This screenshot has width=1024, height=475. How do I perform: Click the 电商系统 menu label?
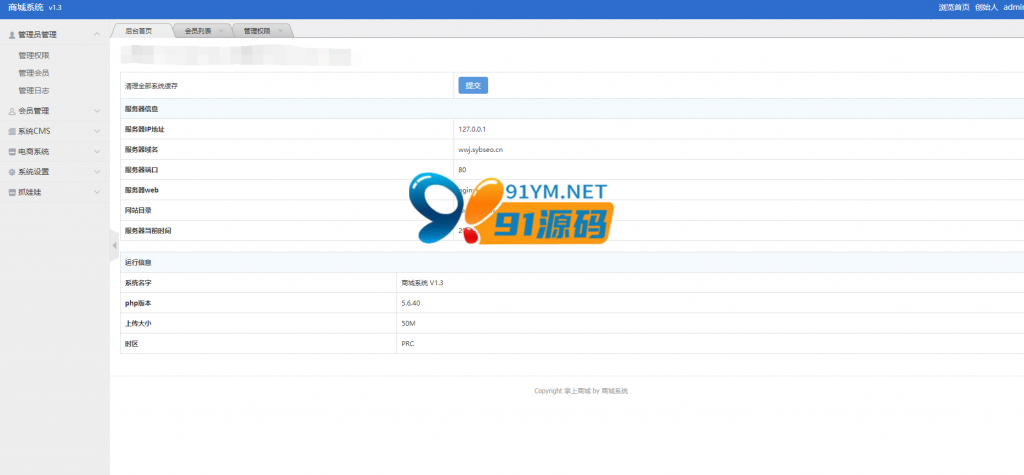[x=34, y=152]
